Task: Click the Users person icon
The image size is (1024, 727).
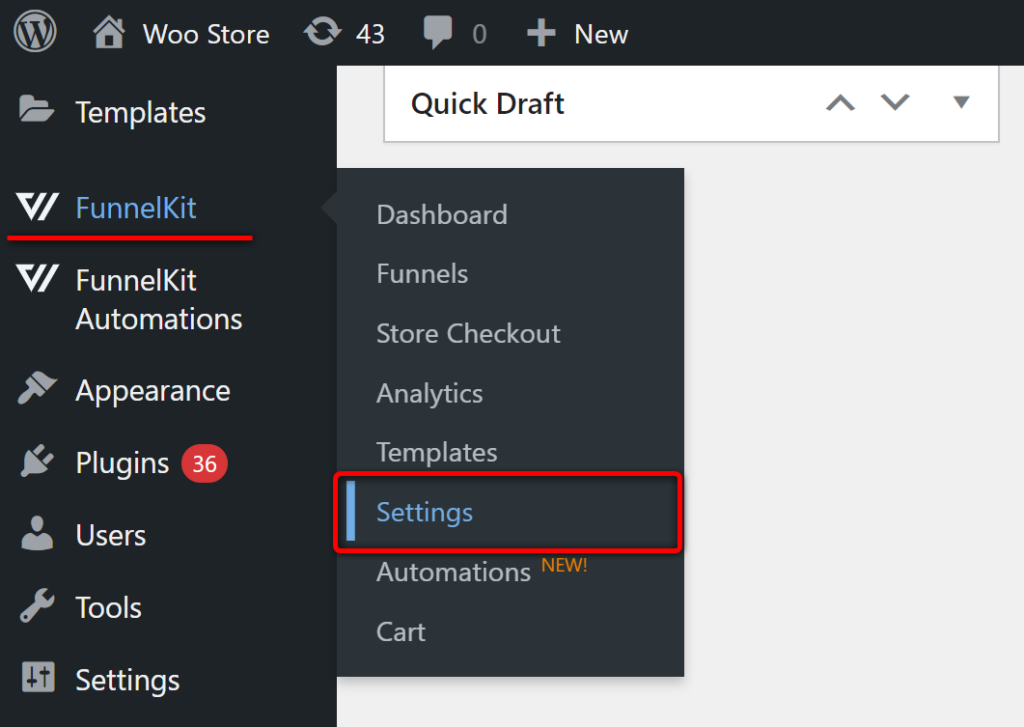Action: [x=37, y=534]
